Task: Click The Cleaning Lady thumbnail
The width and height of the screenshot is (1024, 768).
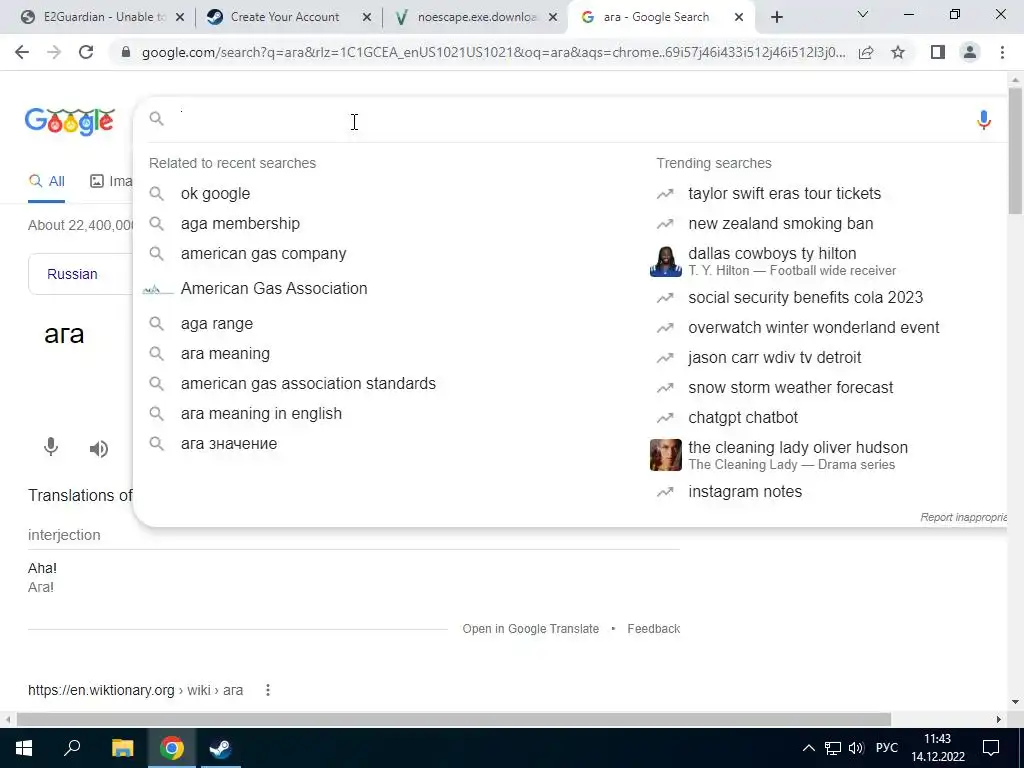Action: (x=665, y=455)
